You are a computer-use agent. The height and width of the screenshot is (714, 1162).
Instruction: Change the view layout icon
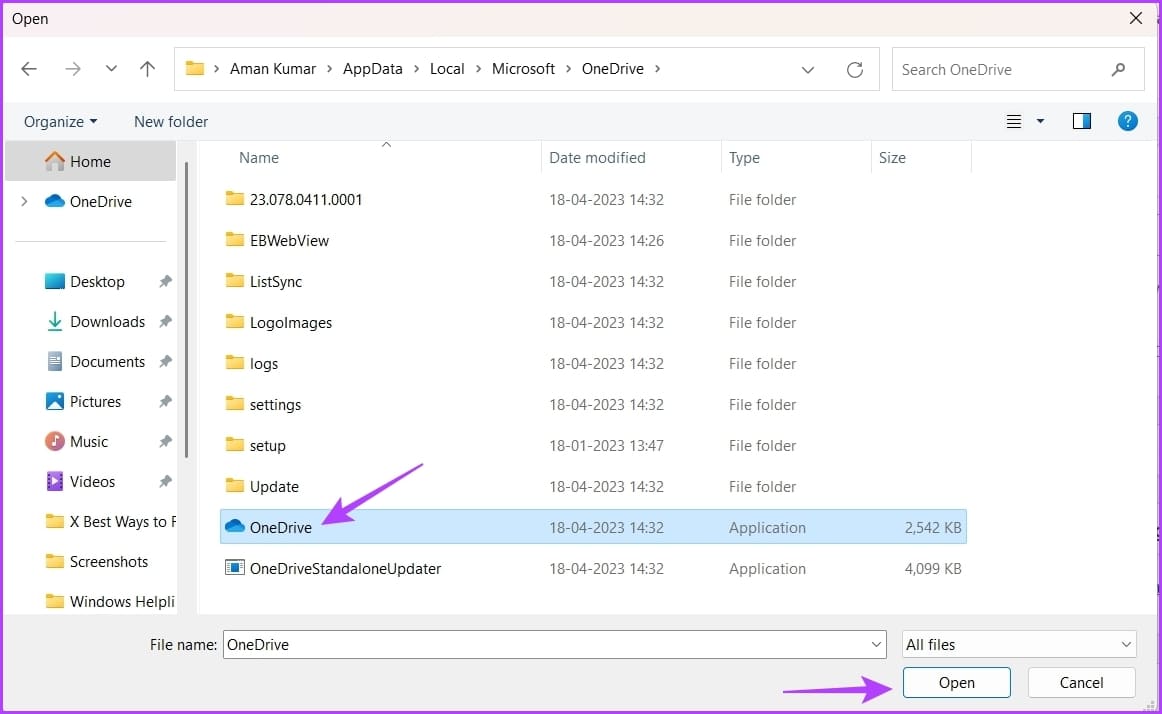(1014, 122)
